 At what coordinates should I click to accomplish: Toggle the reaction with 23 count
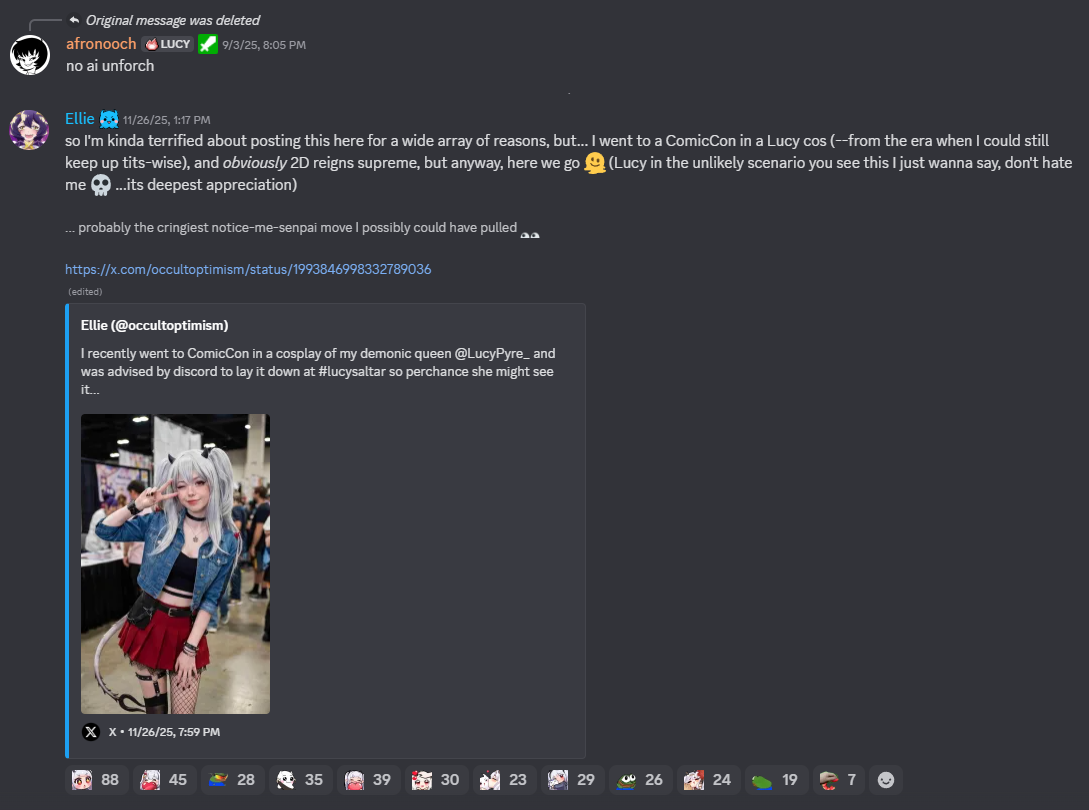click(504, 779)
